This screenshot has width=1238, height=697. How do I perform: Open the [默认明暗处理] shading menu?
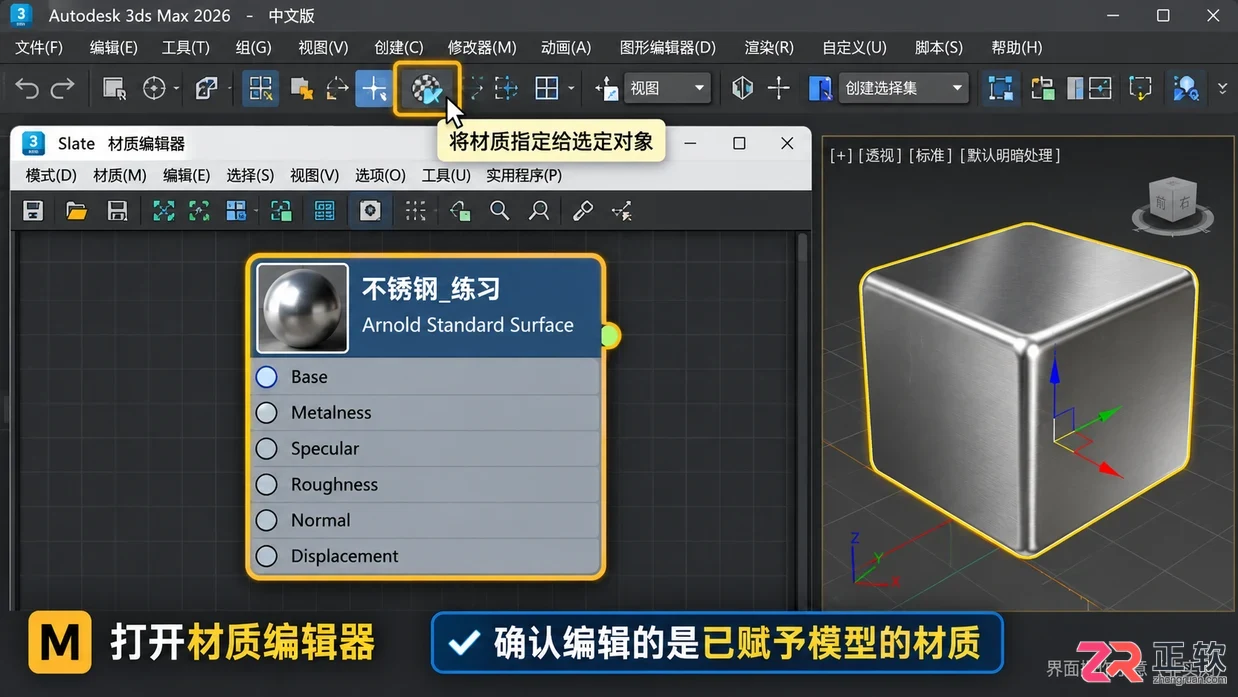click(x=1010, y=155)
